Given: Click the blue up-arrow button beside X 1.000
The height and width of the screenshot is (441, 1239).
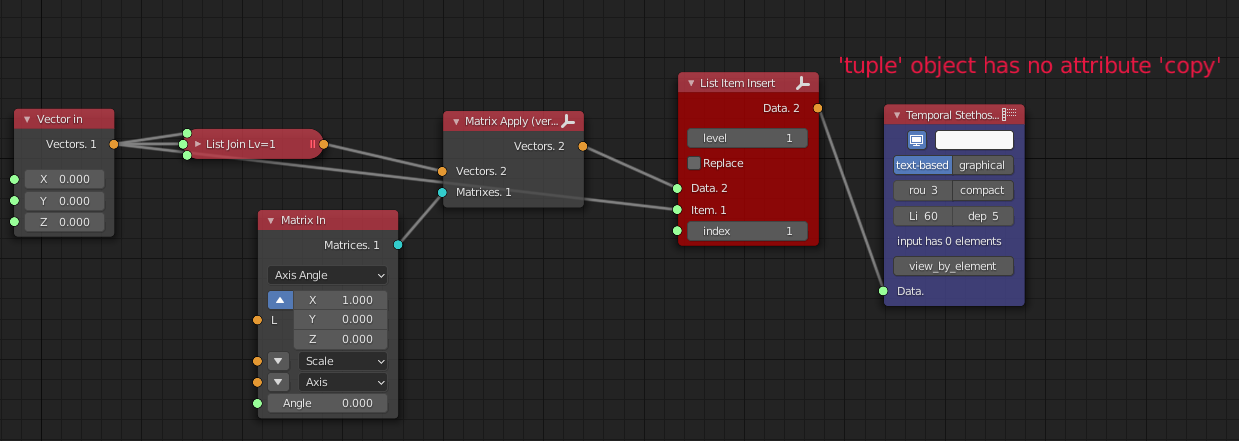Looking at the screenshot, I should pyautogui.click(x=279, y=300).
